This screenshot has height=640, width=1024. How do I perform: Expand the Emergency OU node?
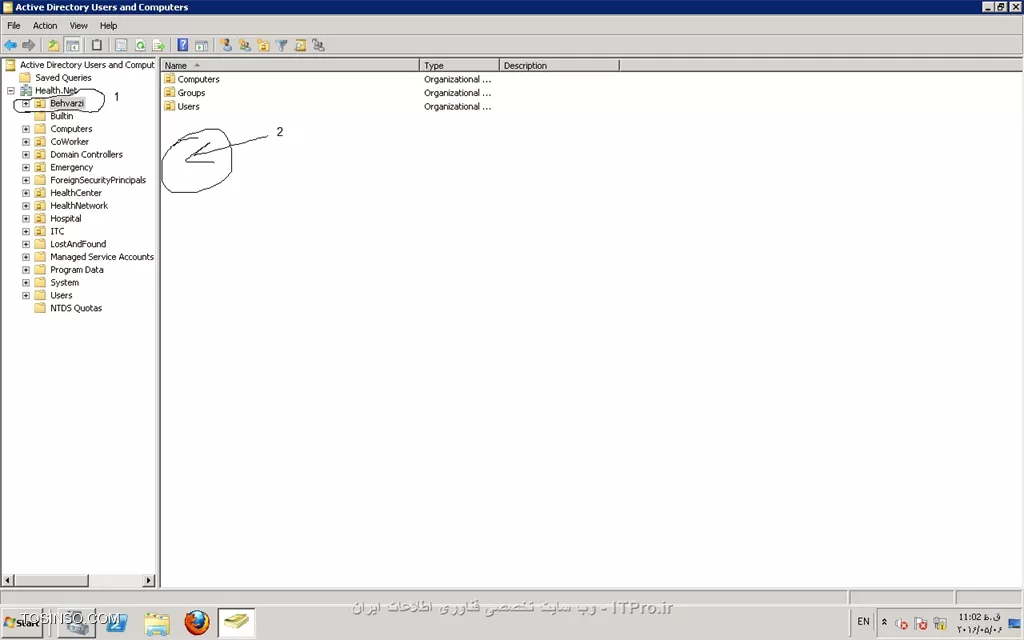[x=26, y=167]
